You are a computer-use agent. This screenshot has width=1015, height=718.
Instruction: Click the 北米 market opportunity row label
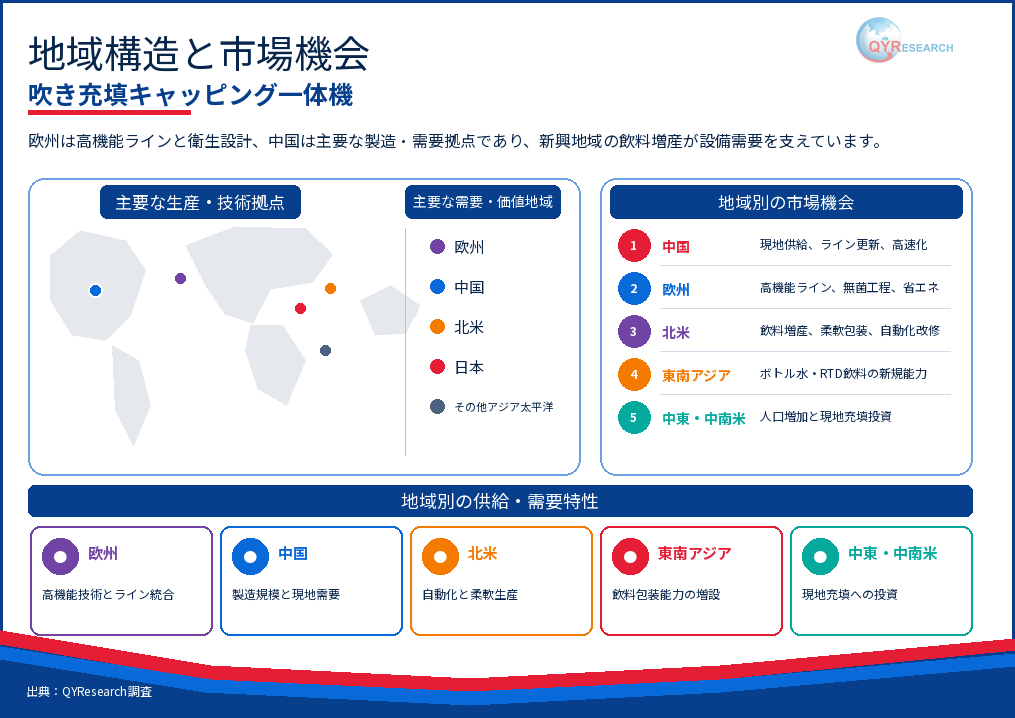676,332
